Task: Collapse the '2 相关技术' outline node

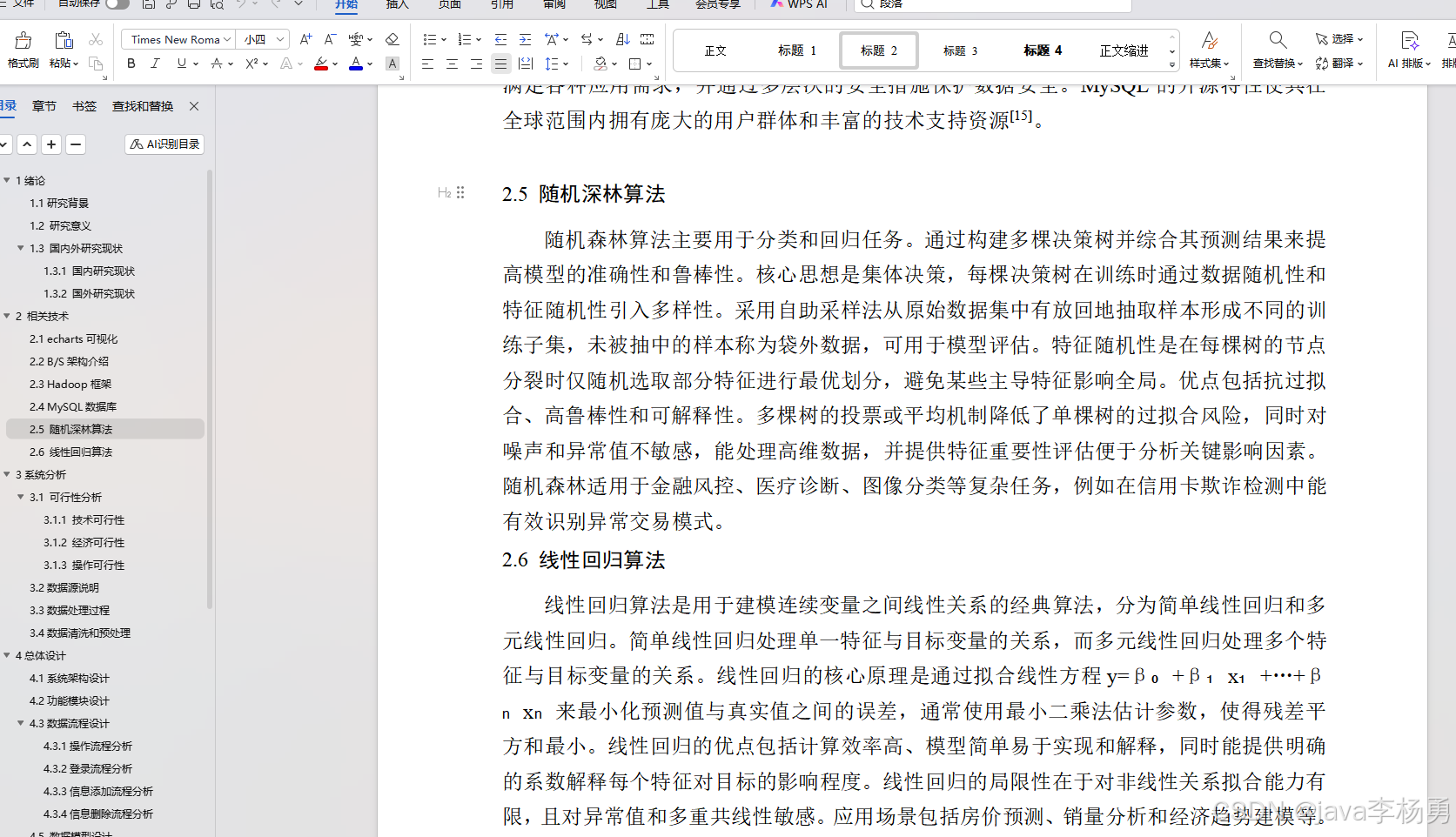Action: 7,316
